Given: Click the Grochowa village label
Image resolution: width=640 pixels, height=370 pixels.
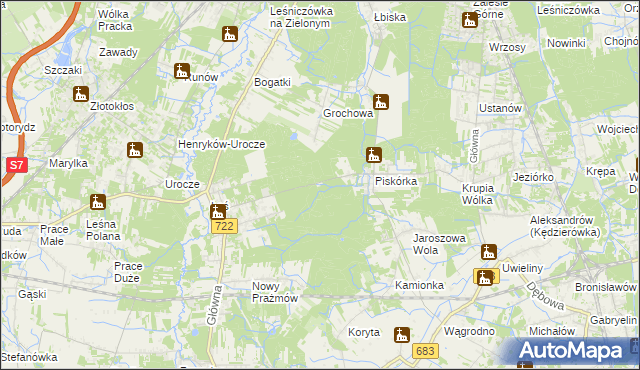Looking at the screenshot, I should coord(348,113).
